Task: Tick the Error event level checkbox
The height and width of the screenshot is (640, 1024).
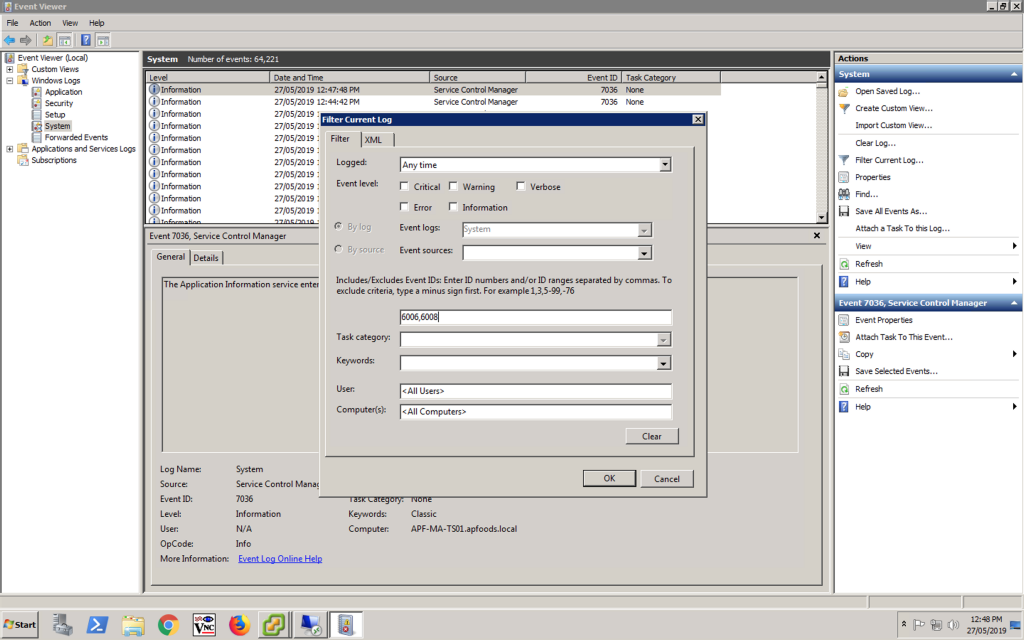Action: point(404,208)
